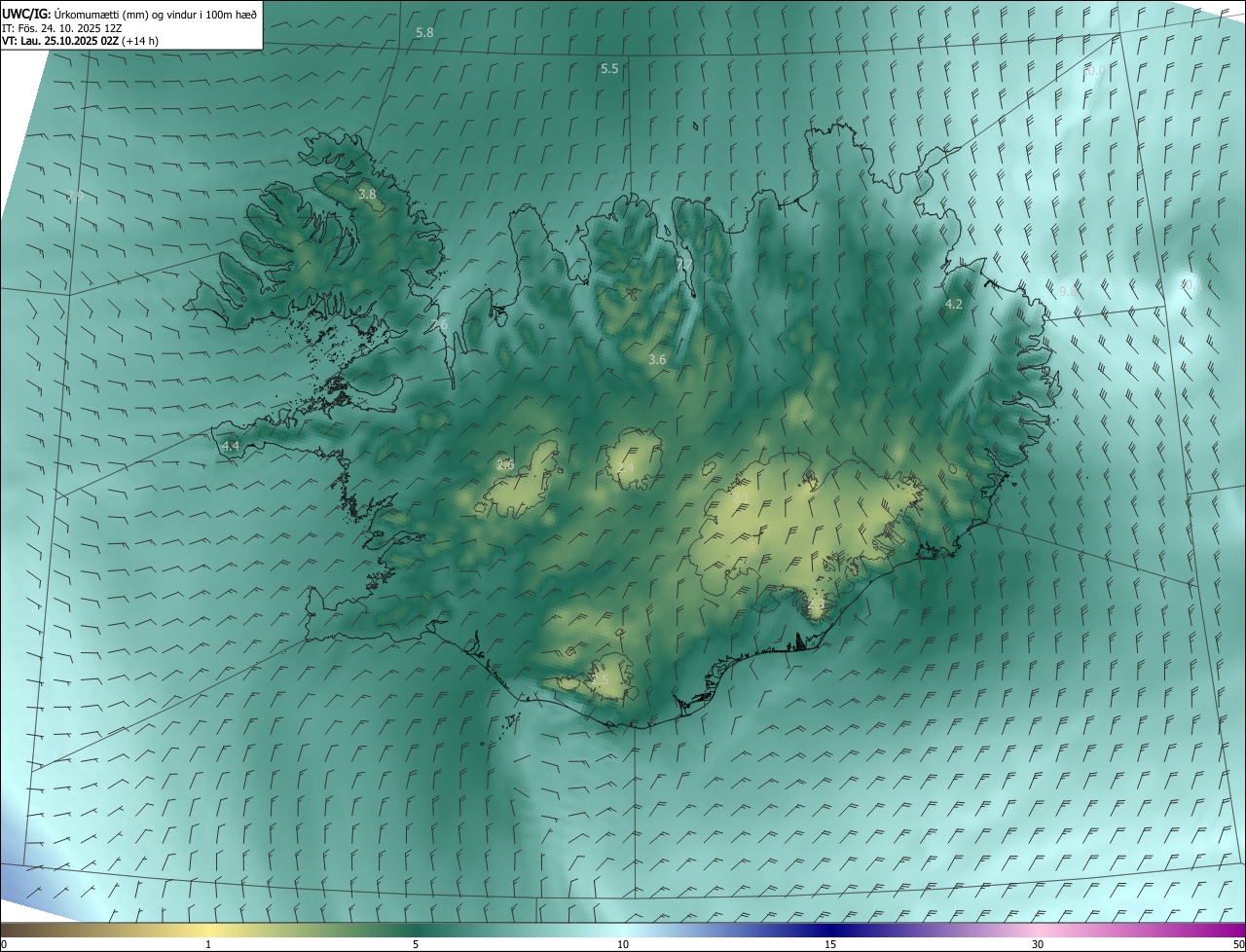Click the color scale tick label 5
This screenshot has width=1246, height=952.
tap(416, 945)
